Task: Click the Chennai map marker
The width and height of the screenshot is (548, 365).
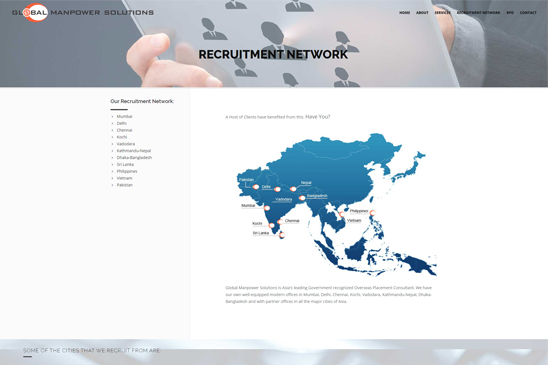Action: pyautogui.click(x=280, y=222)
